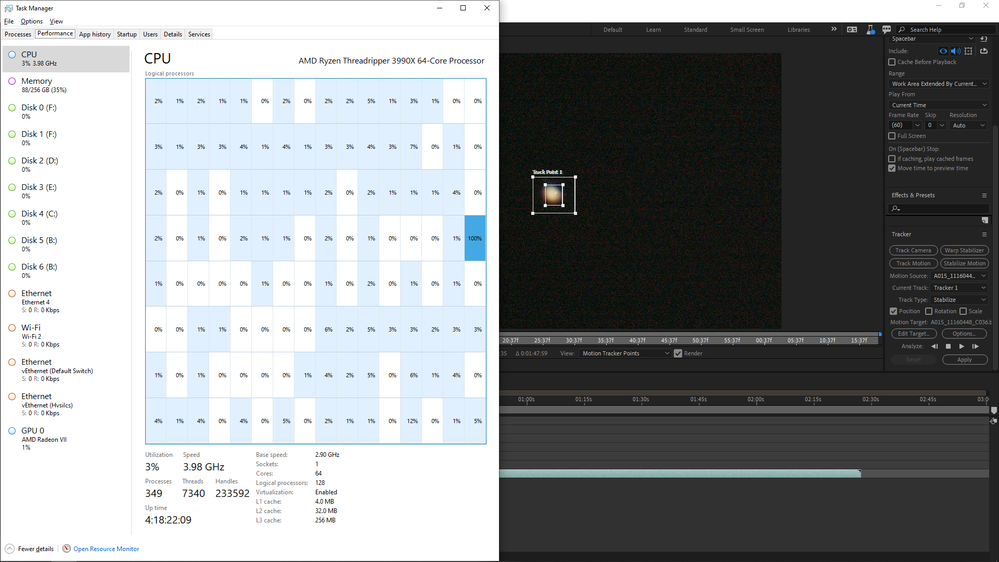Select Wi-Fi in Task Manager sidebar
The image size is (999, 562).
(66, 335)
